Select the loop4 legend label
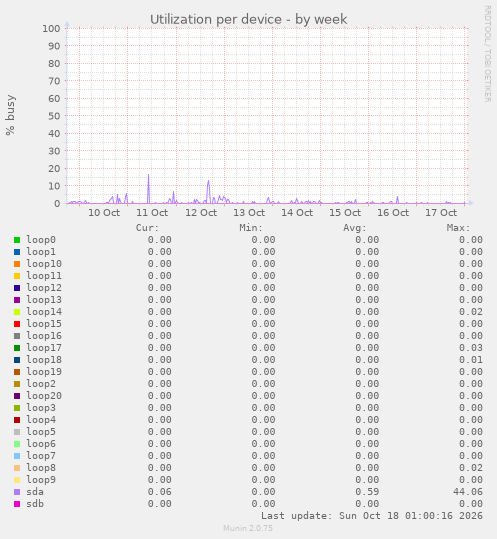497x539 pixels. tap(41, 420)
